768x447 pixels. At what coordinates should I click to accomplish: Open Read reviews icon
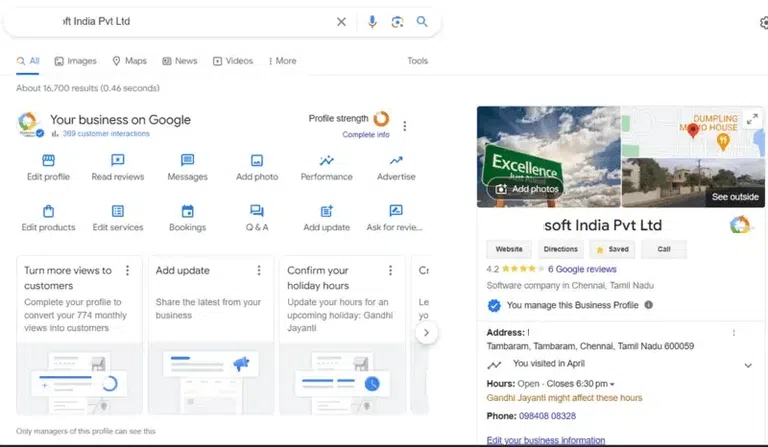pyautogui.click(x=118, y=160)
